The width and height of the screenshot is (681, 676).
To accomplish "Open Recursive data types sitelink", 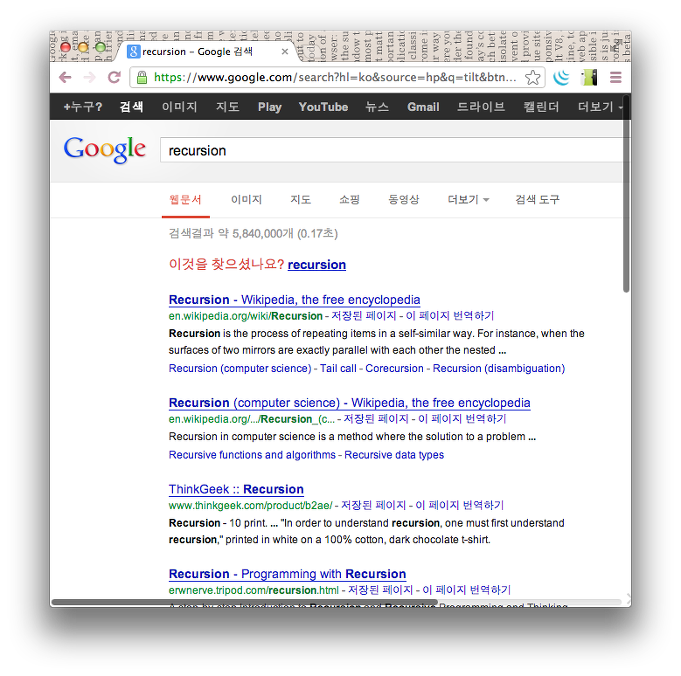I will [x=394, y=455].
